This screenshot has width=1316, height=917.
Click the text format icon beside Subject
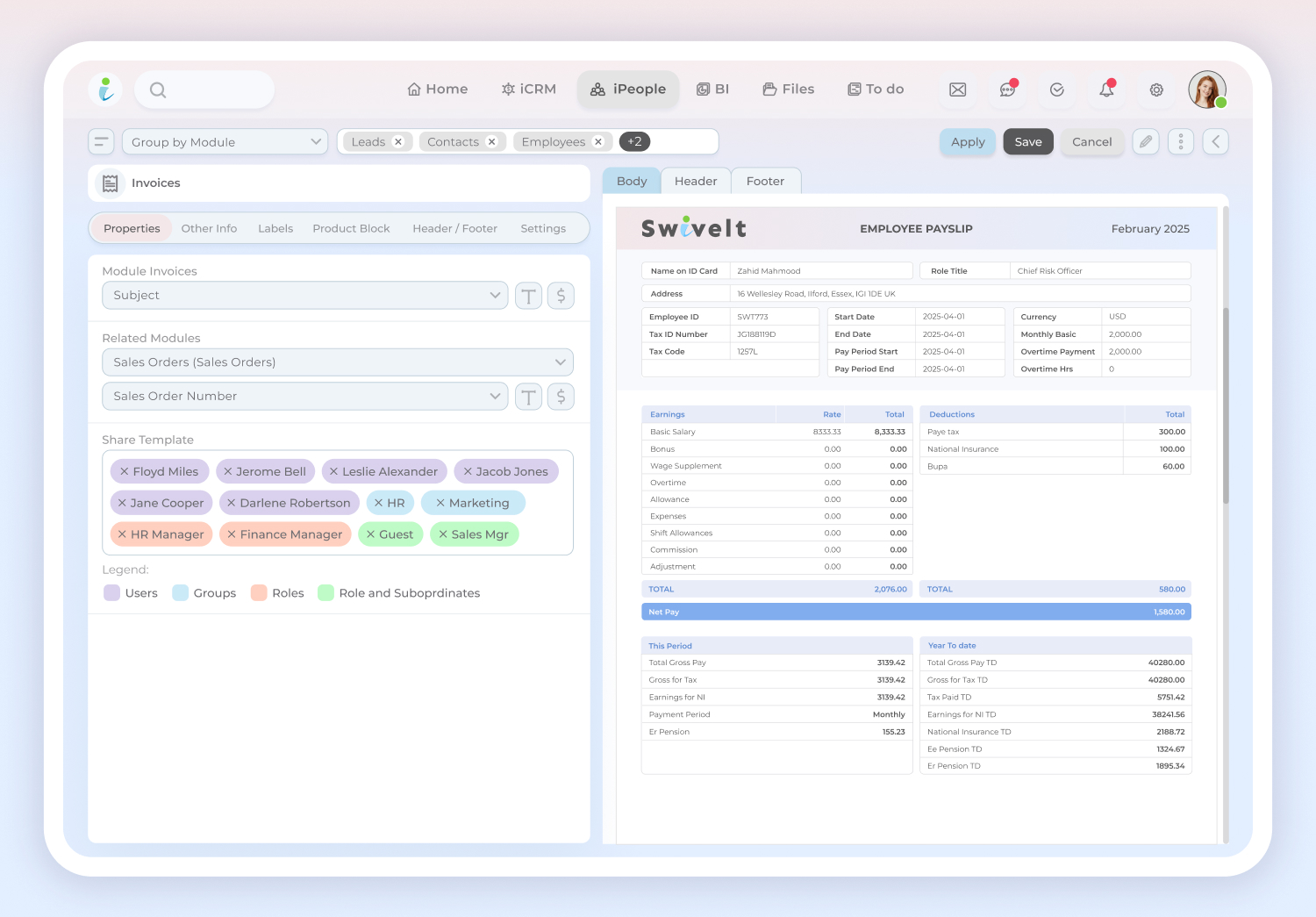528,296
